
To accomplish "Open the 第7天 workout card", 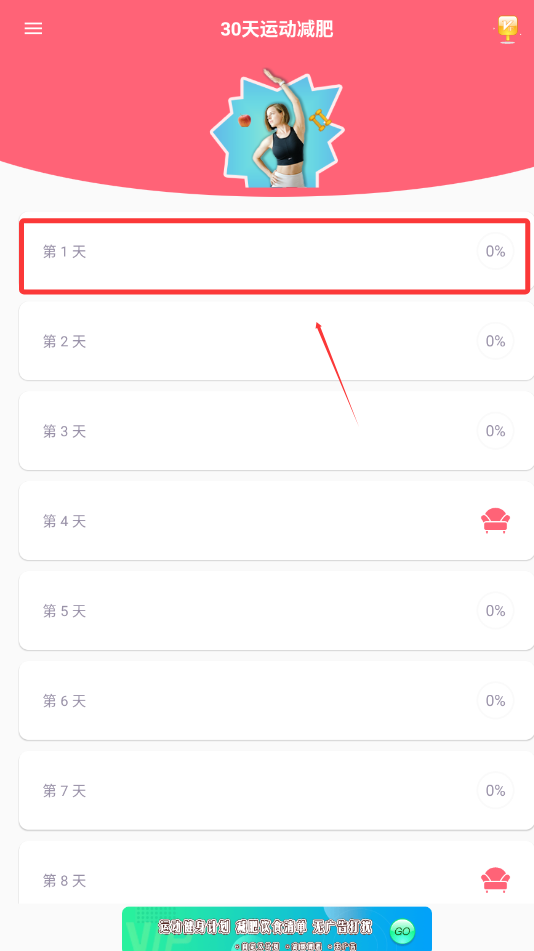I will pyautogui.click(x=277, y=790).
